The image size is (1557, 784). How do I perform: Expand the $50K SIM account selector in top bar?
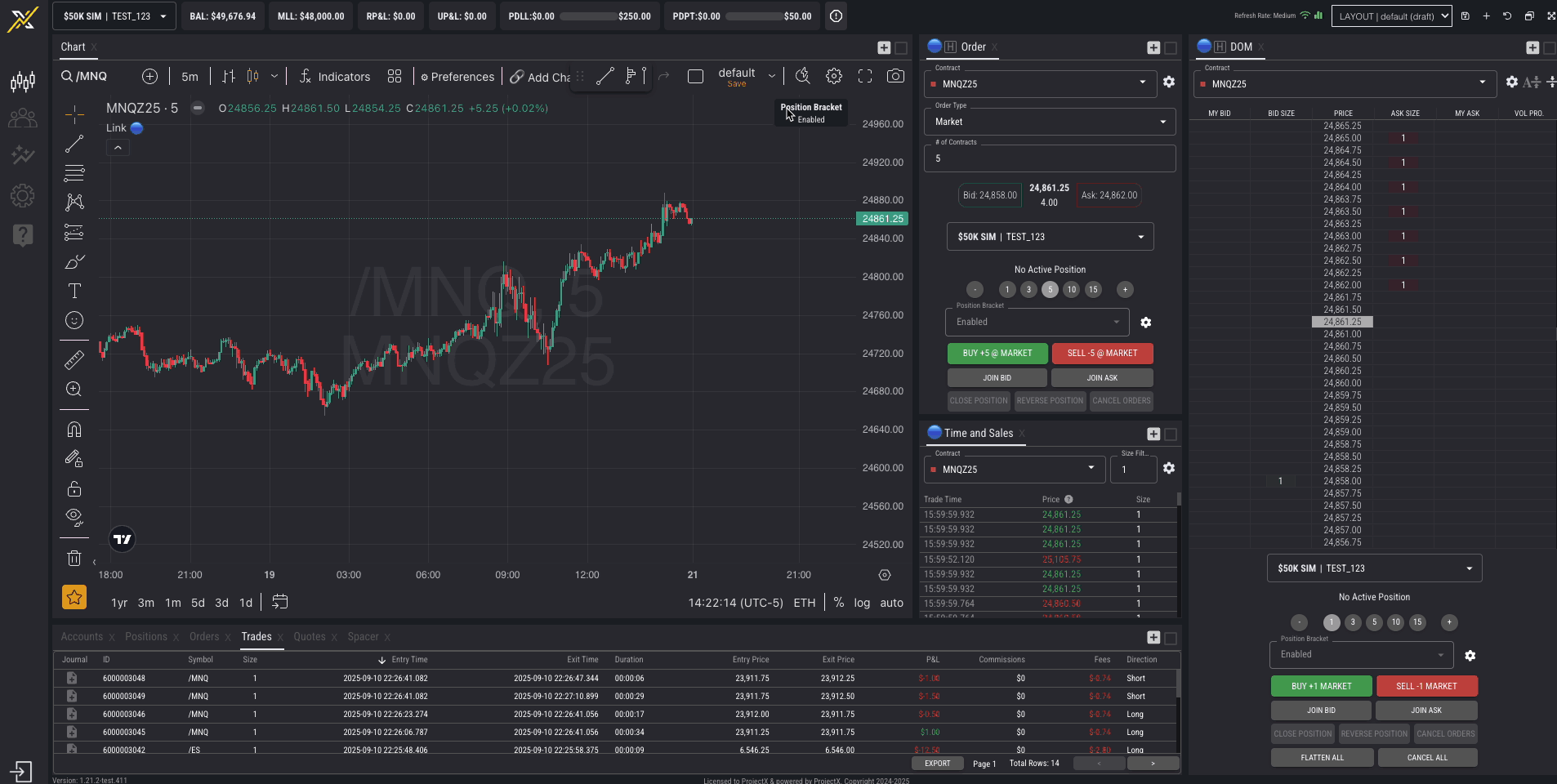pos(114,16)
